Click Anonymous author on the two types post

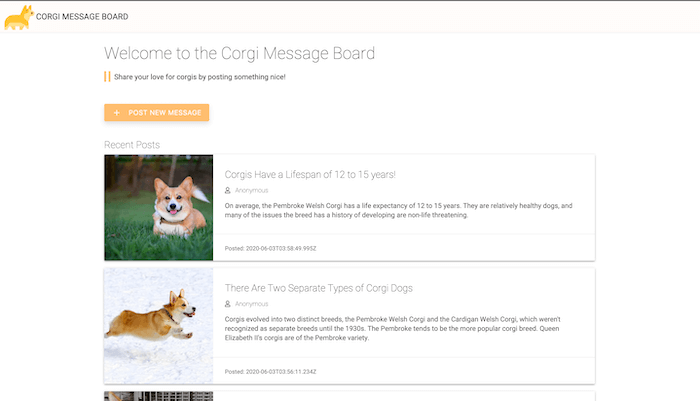click(x=252, y=303)
